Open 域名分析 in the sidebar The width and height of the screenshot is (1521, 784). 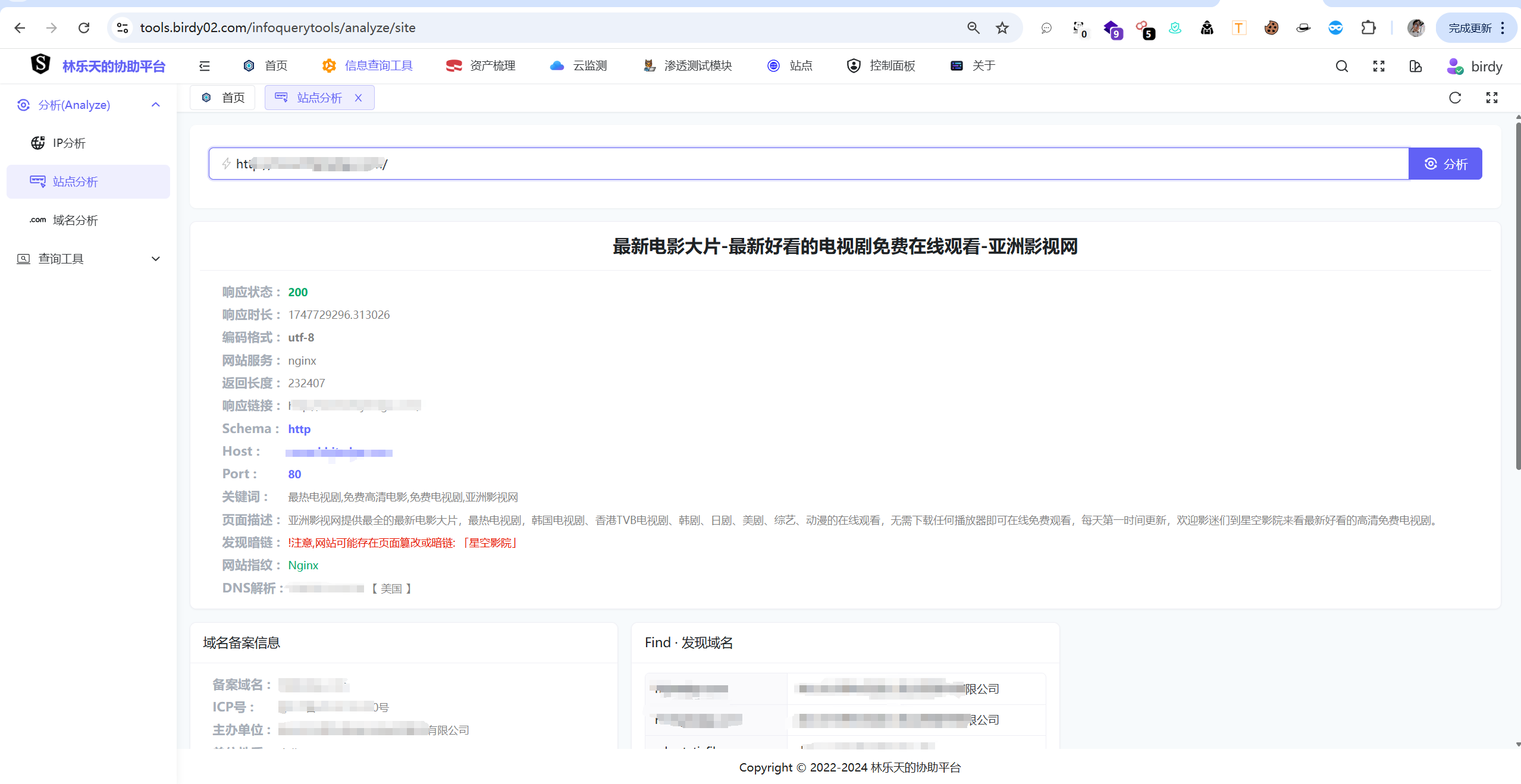[x=75, y=220]
